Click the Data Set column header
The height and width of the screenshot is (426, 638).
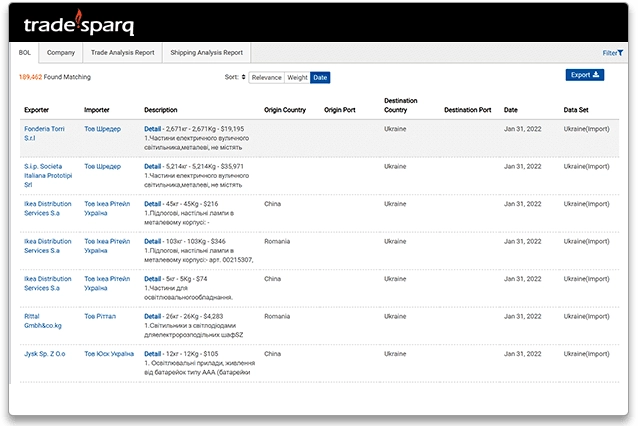tap(576, 110)
